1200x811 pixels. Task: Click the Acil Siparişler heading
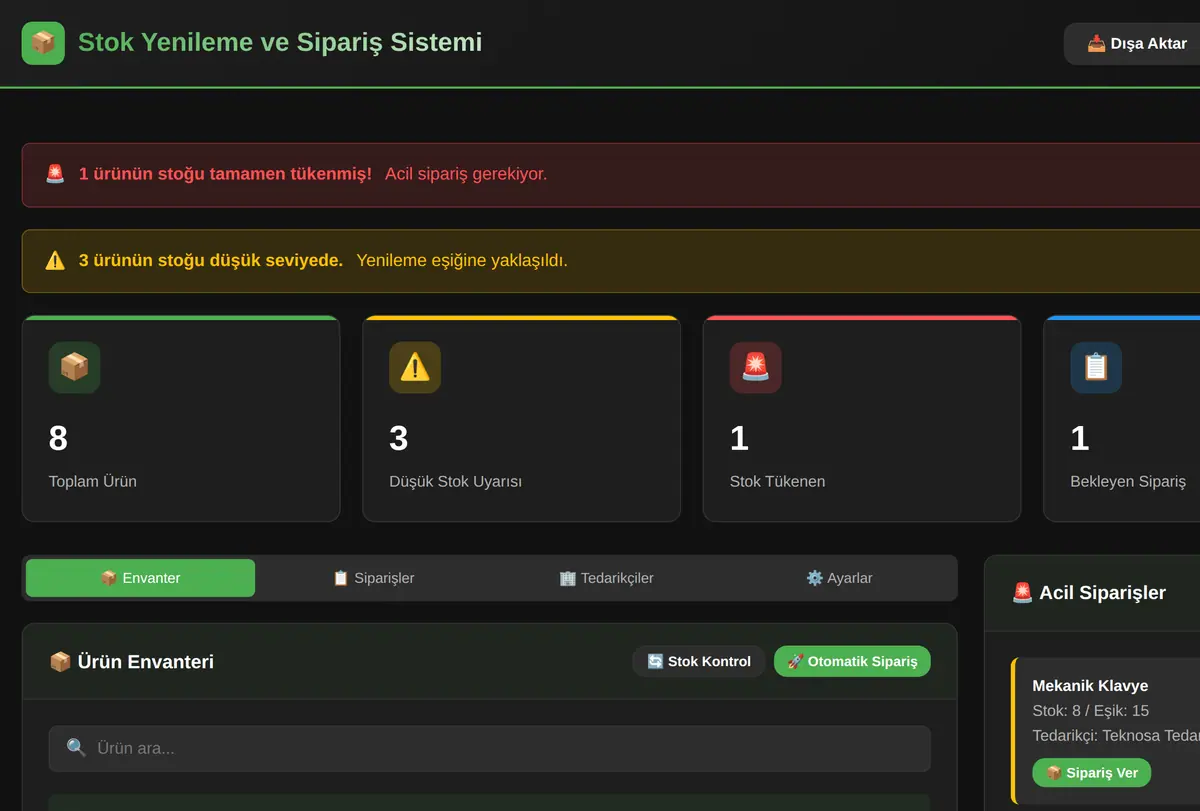point(1102,593)
